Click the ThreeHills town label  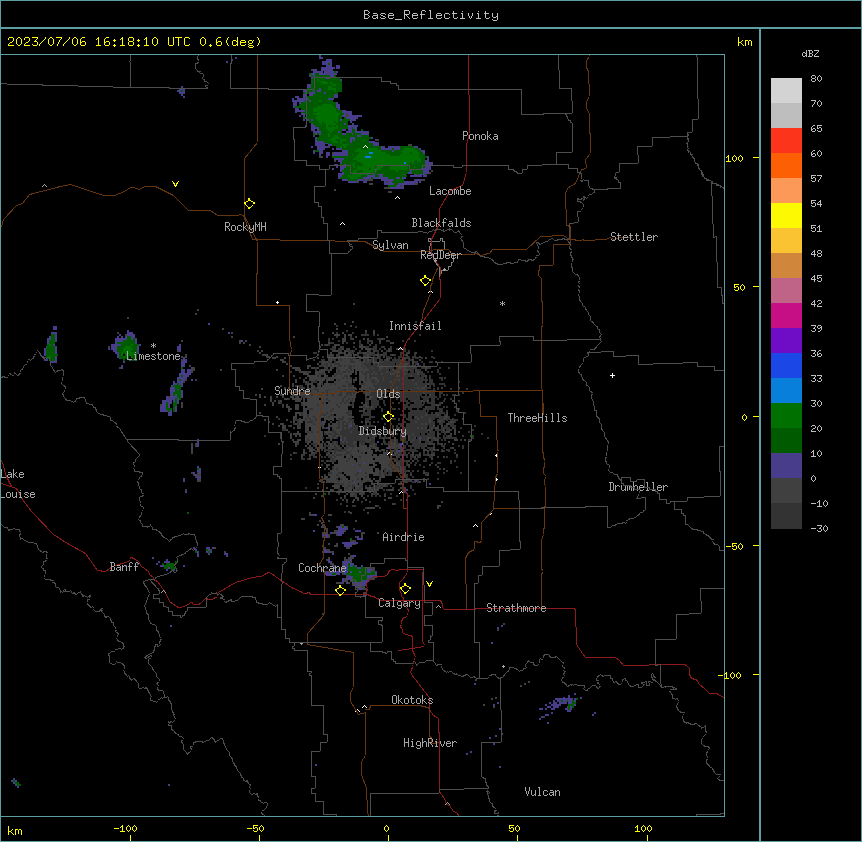pyautogui.click(x=537, y=418)
